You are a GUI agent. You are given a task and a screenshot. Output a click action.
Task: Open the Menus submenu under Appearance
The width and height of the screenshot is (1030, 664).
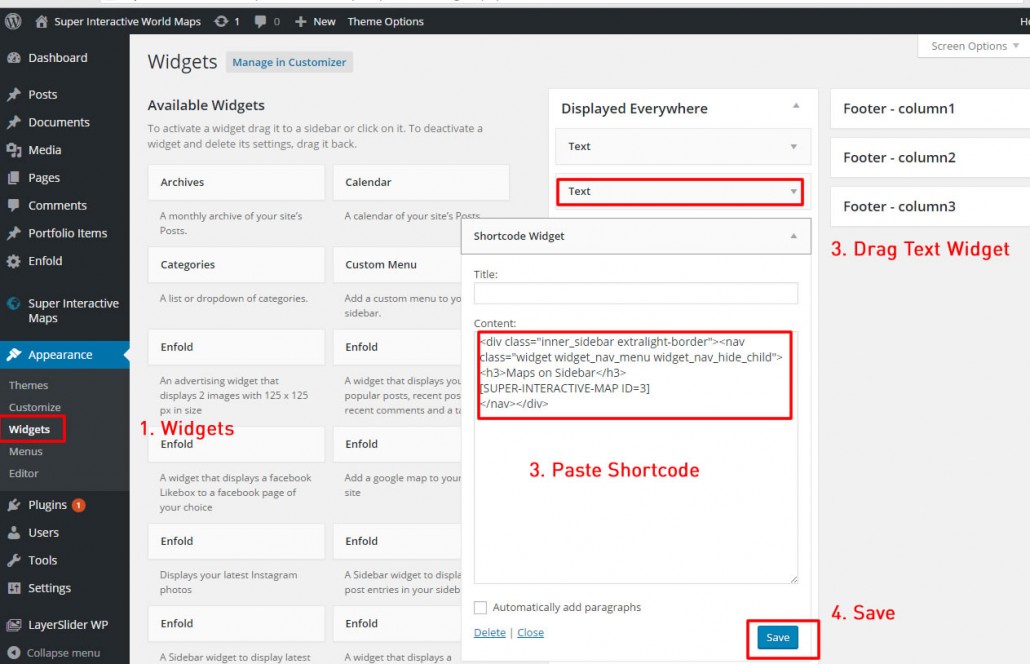point(26,451)
